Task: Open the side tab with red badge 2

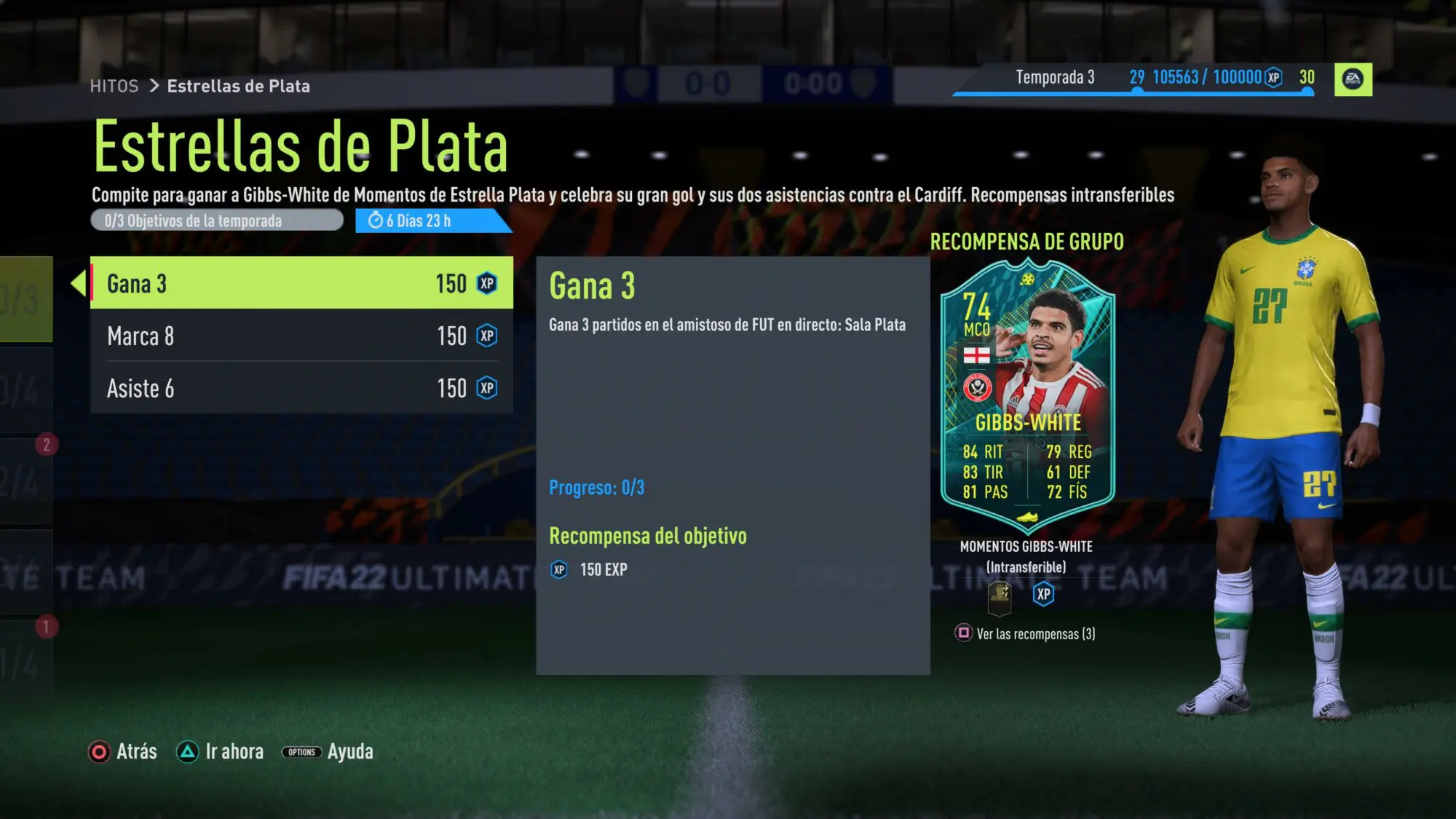Action: coord(26,481)
